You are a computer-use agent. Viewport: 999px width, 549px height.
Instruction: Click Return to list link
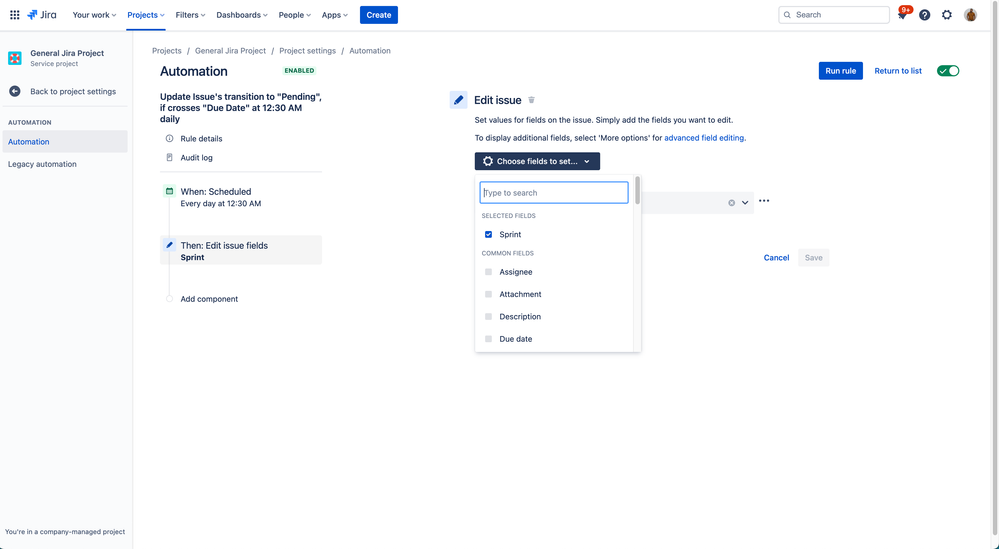898,71
